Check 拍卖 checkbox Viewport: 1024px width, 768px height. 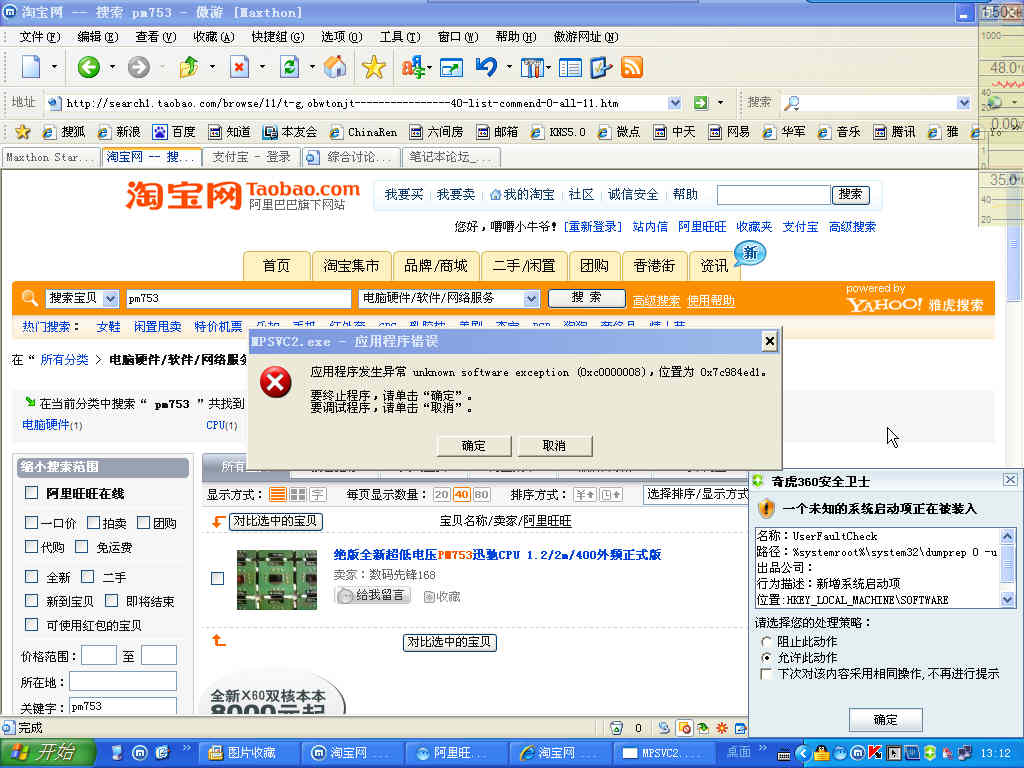[93, 522]
